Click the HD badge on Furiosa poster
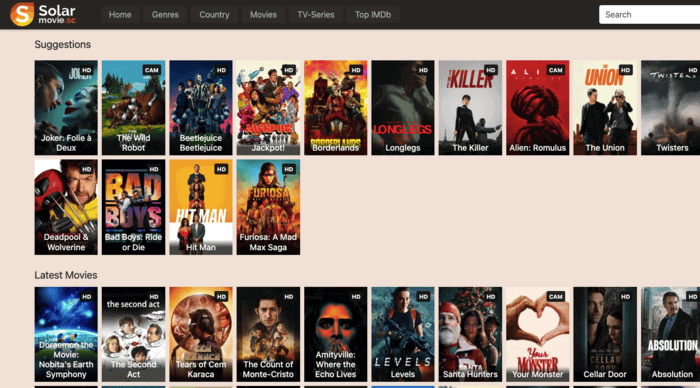 click(x=289, y=169)
